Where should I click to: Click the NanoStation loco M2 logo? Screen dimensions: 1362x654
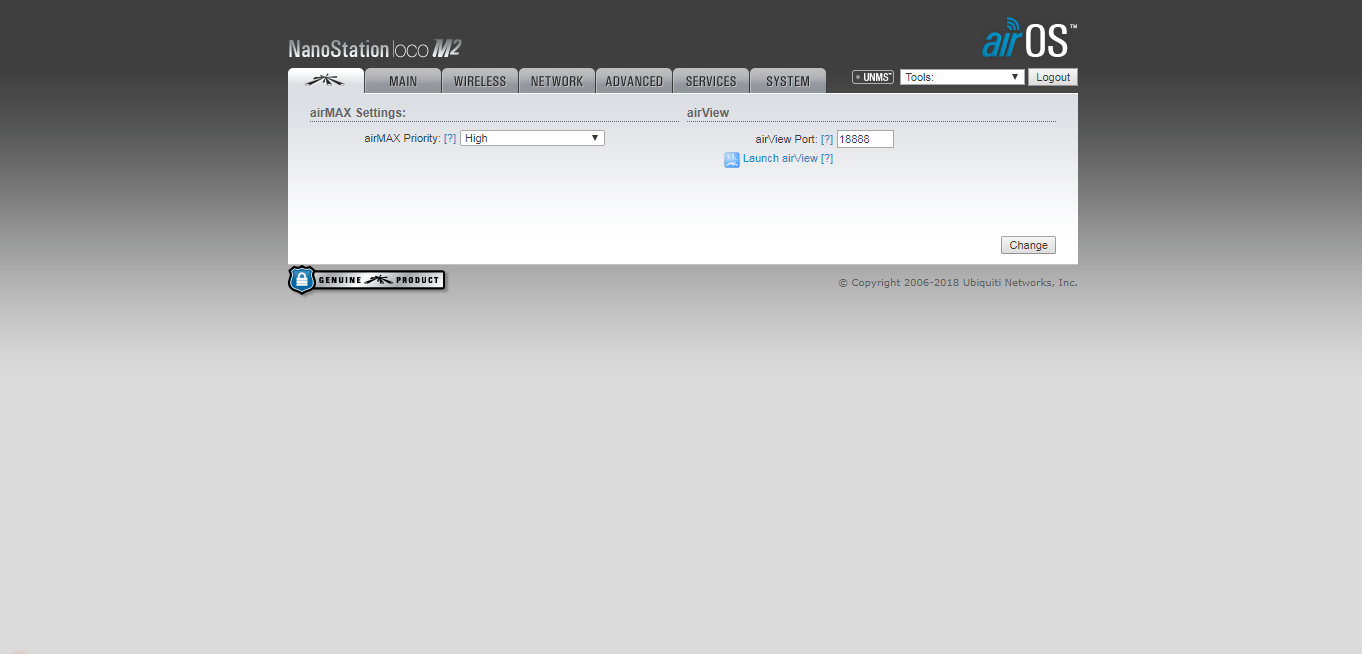point(375,48)
